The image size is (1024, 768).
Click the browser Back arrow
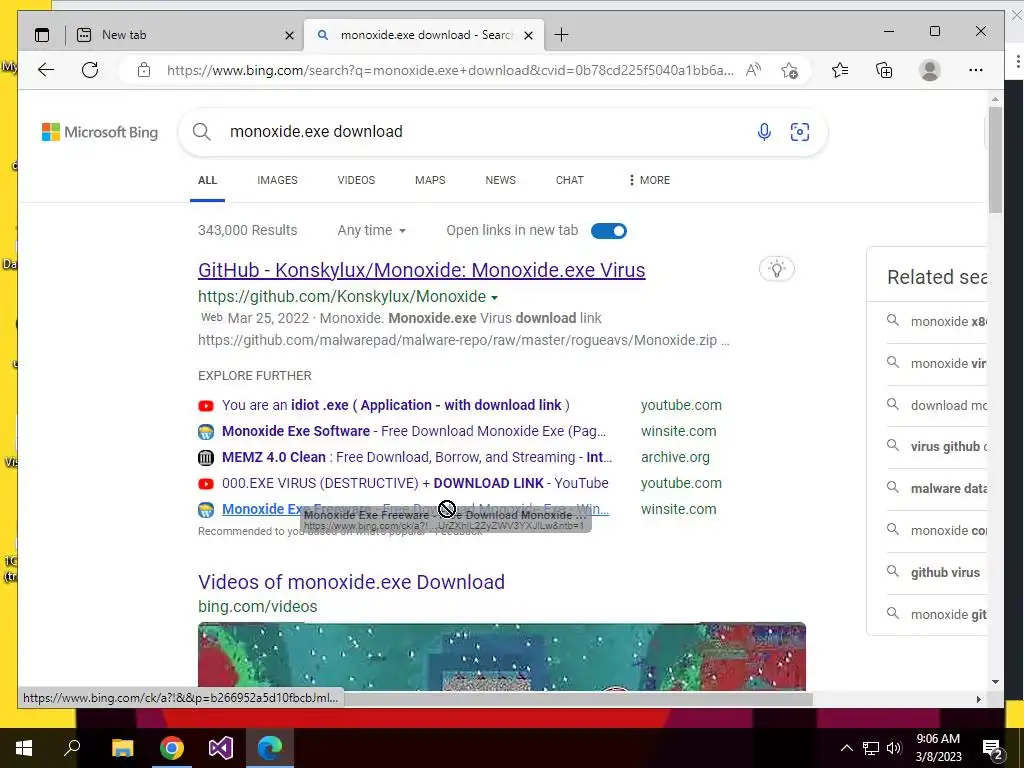[46, 70]
